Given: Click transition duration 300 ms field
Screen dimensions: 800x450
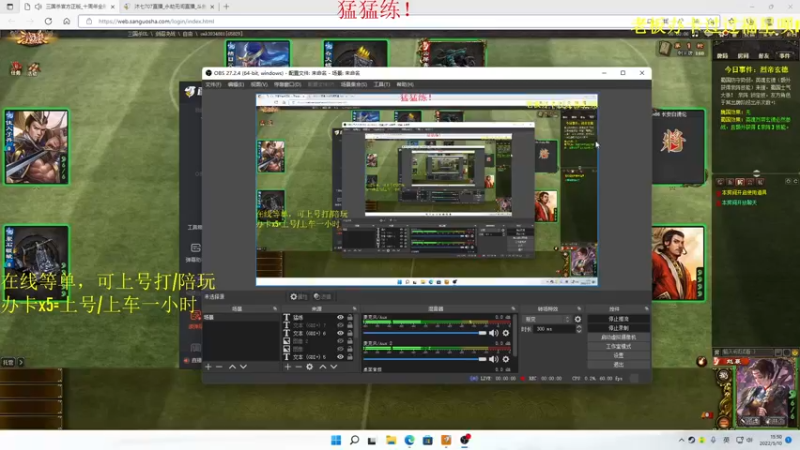Looking at the screenshot, I should 554,329.
